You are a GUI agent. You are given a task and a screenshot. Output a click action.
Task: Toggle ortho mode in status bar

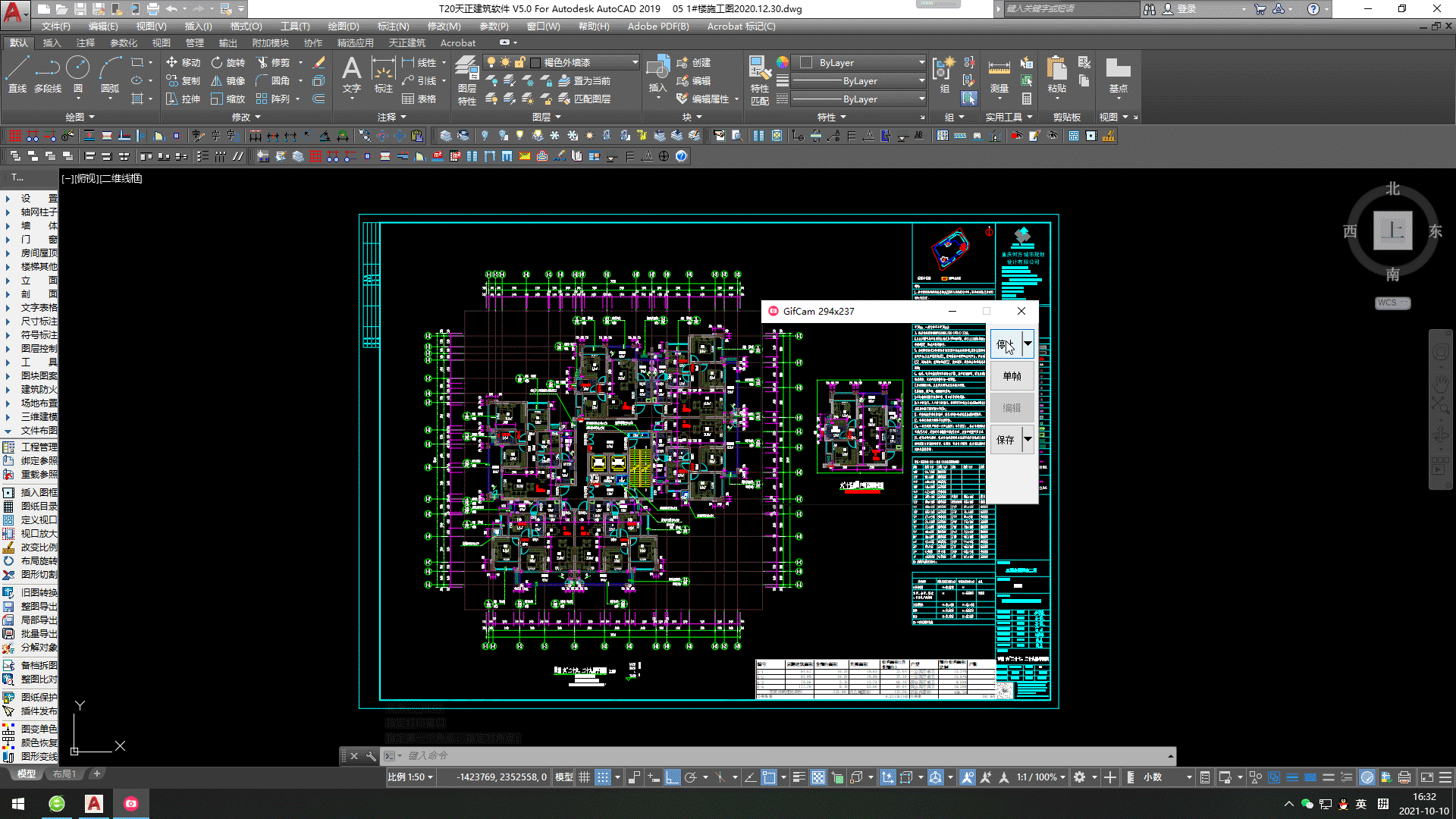point(673,777)
